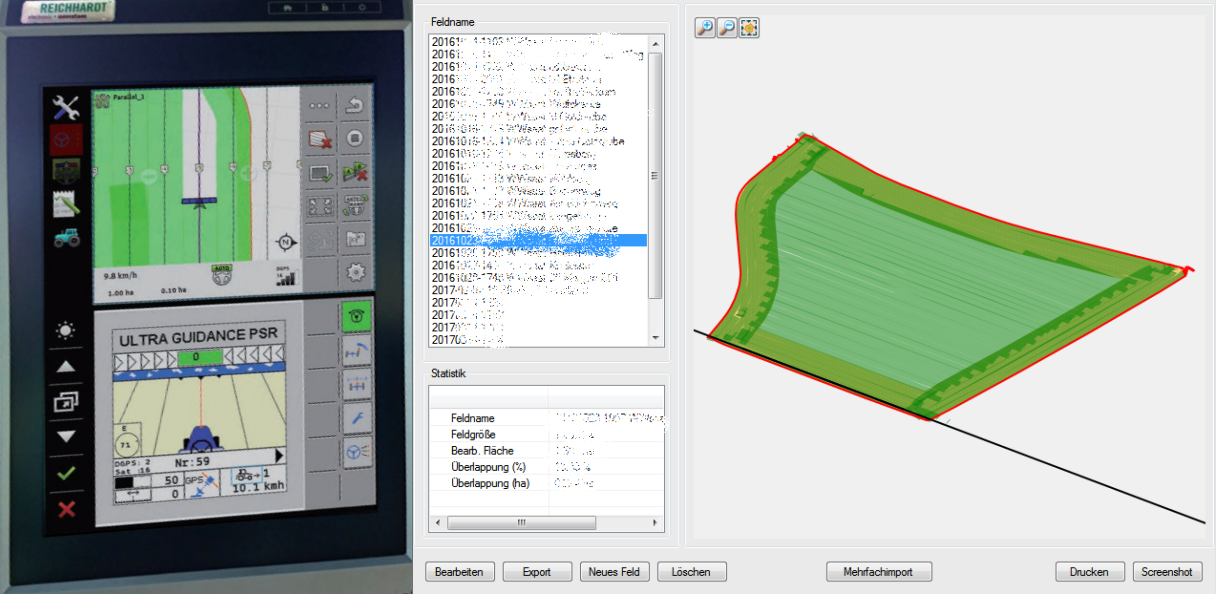1216x594 pixels.
Task: Click the Bearbeiten button
Action: [x=460, y=572]
